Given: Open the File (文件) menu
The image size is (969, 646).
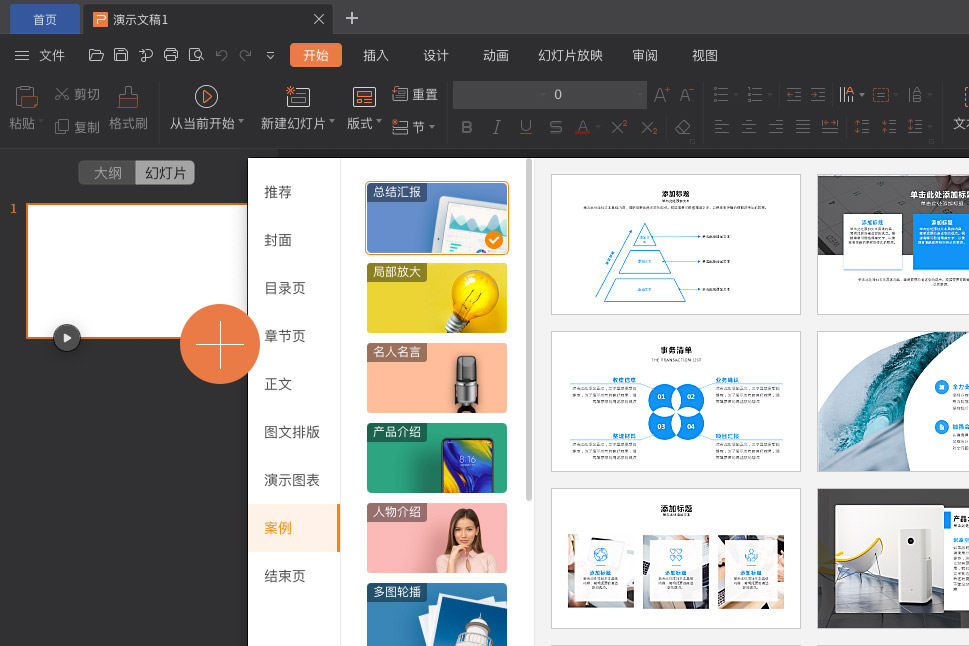Looking at the screenshot, I should pyautogui.click(x=52, y=56).
